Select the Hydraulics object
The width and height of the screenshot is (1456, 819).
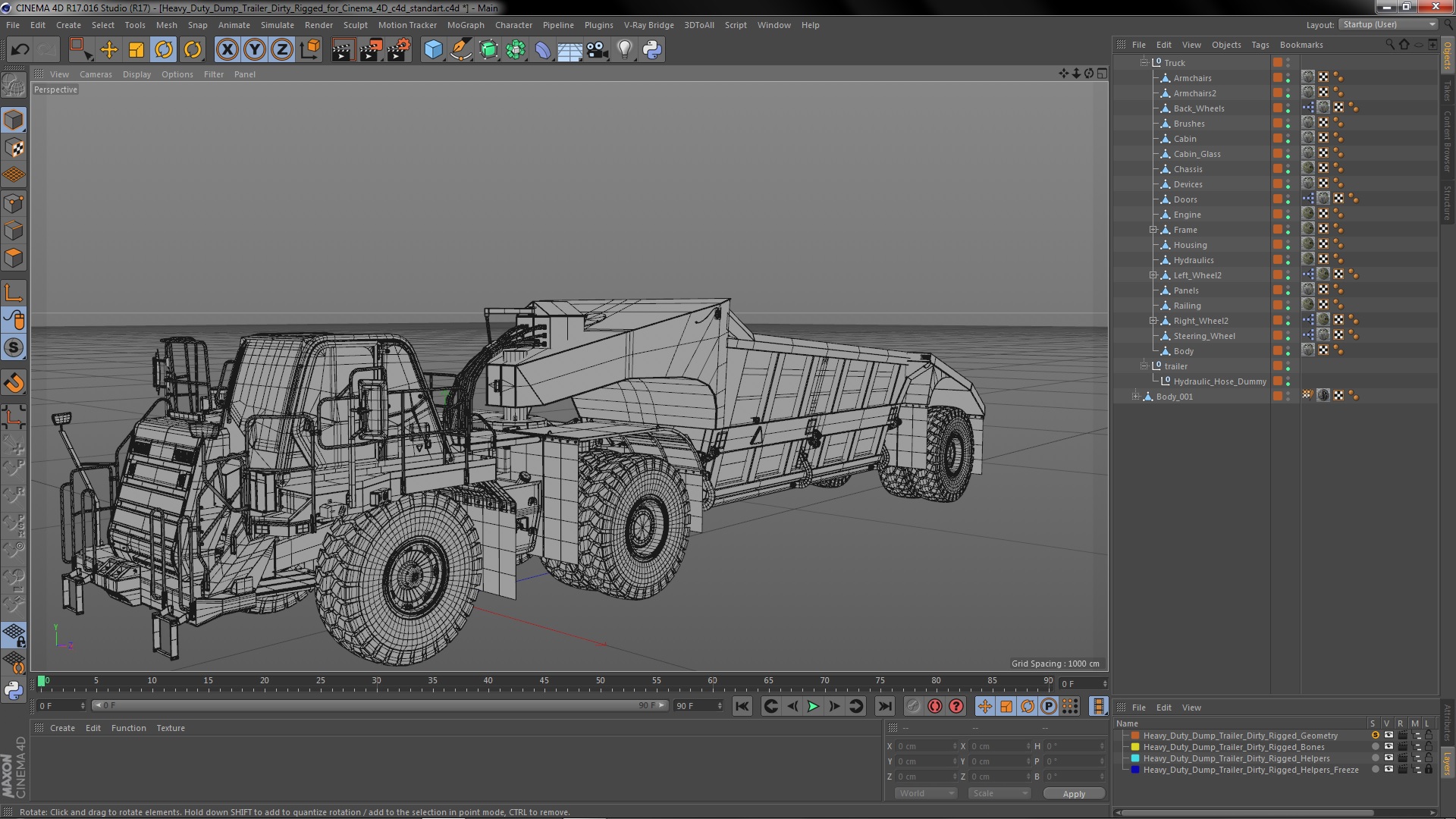(x=1194, y=260)
